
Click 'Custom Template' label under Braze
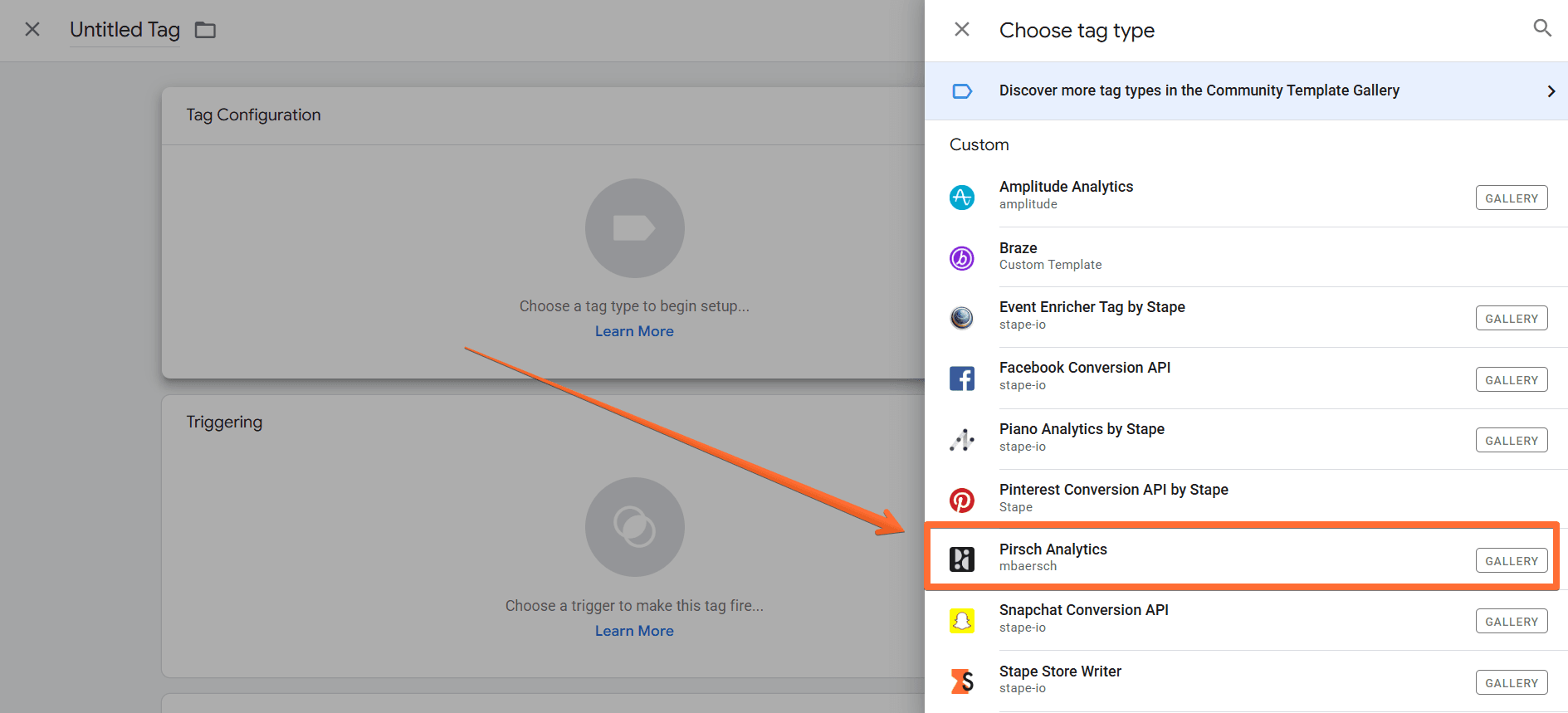pyautogui.click(x=1050, y=265)
